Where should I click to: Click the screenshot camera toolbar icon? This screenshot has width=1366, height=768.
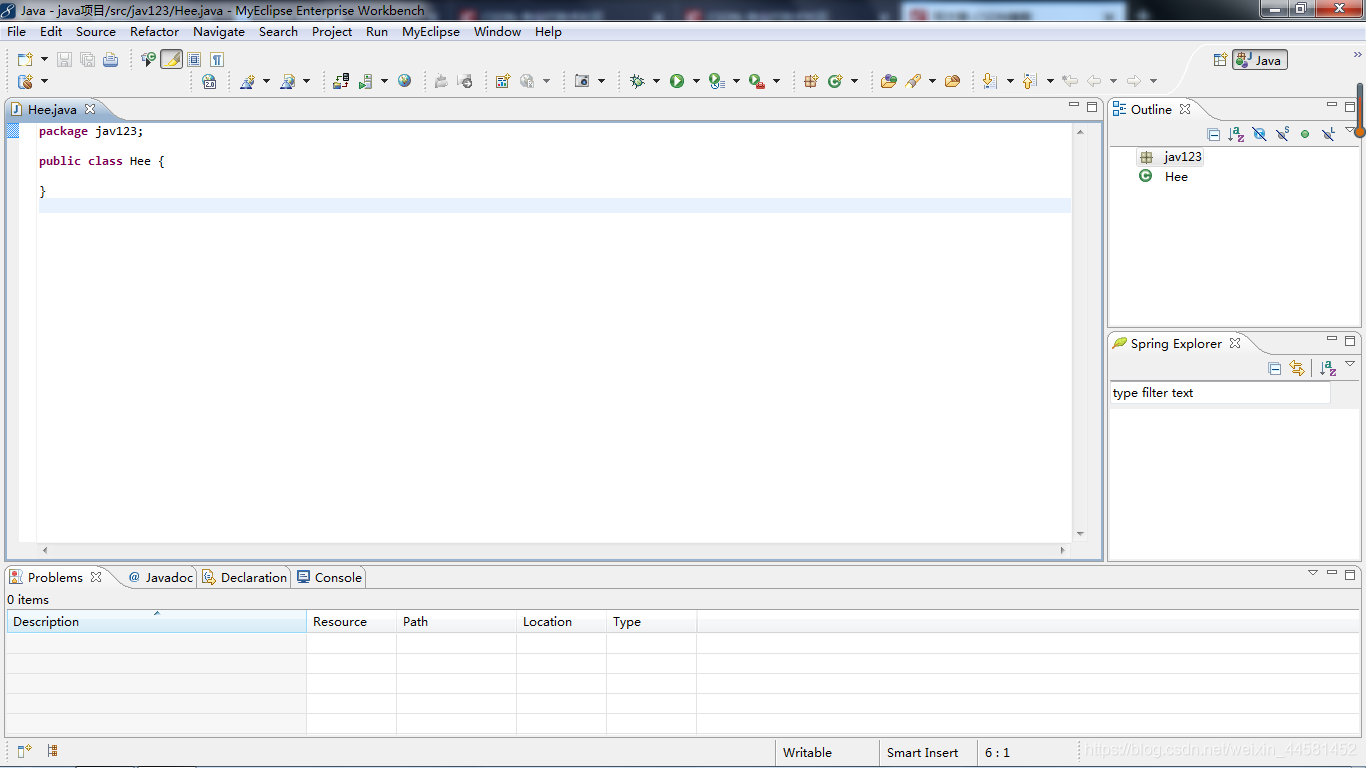pos(582,81)
